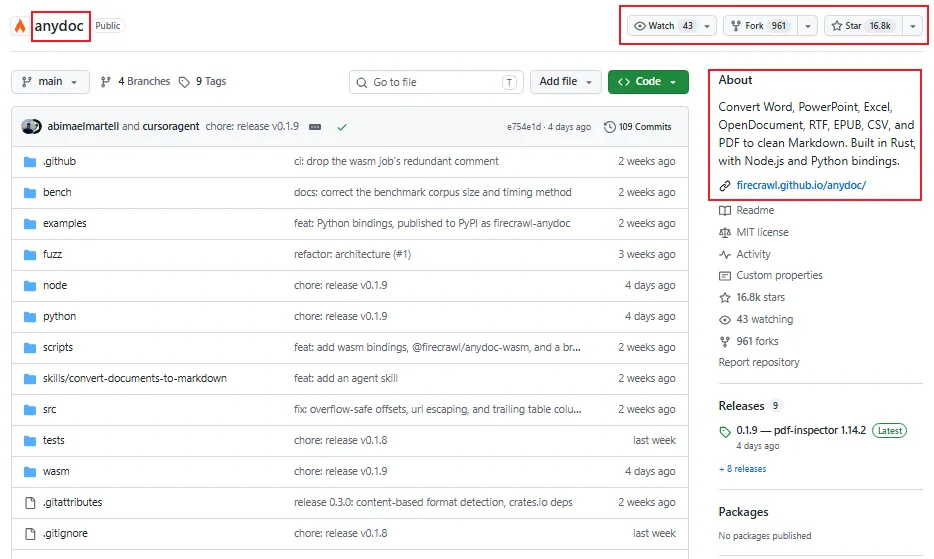Open cursoragent author link
This screenshot has height=559, width=934.
coord(171,126)
